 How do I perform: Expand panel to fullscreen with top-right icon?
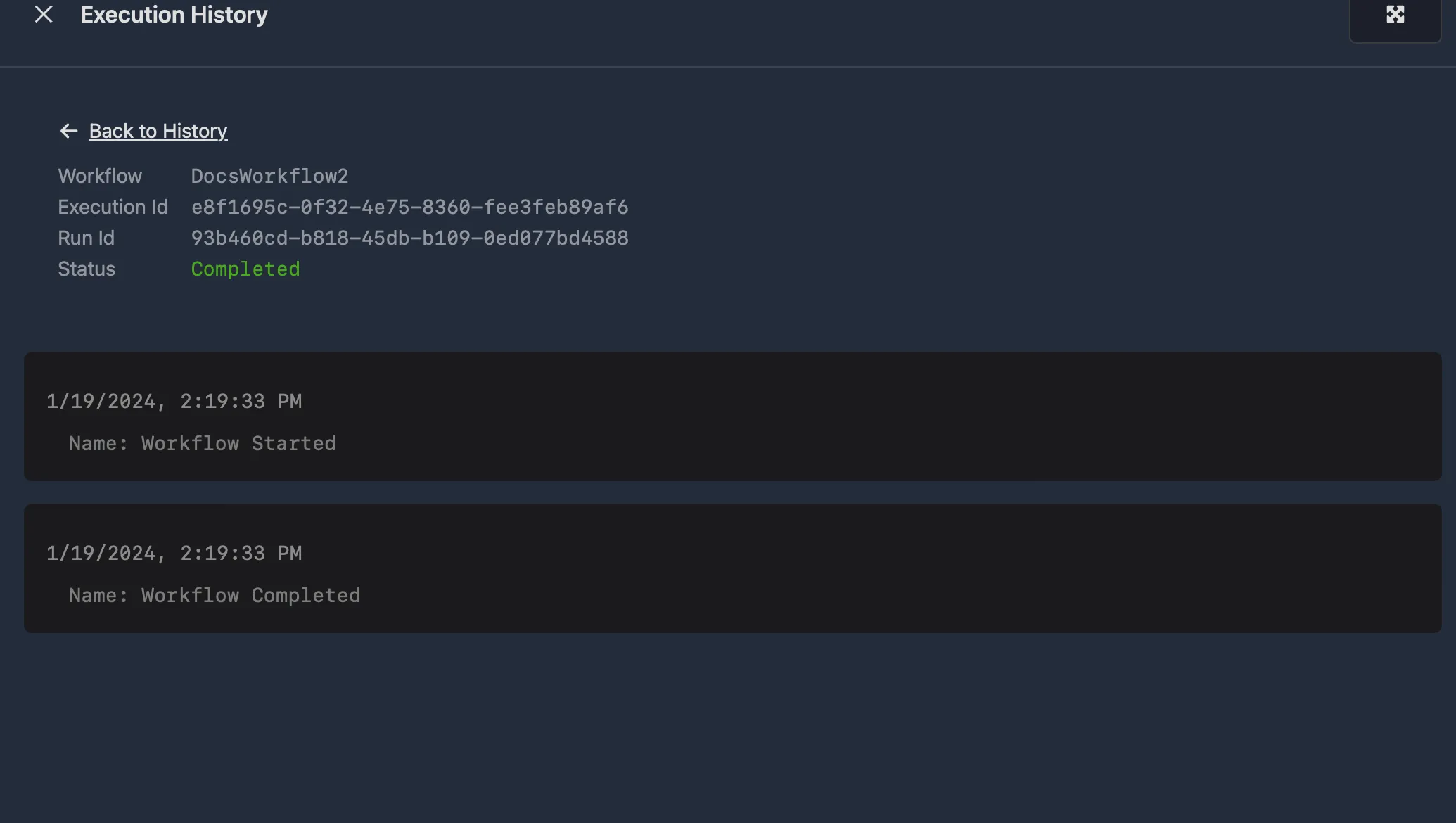(1395, 15)
